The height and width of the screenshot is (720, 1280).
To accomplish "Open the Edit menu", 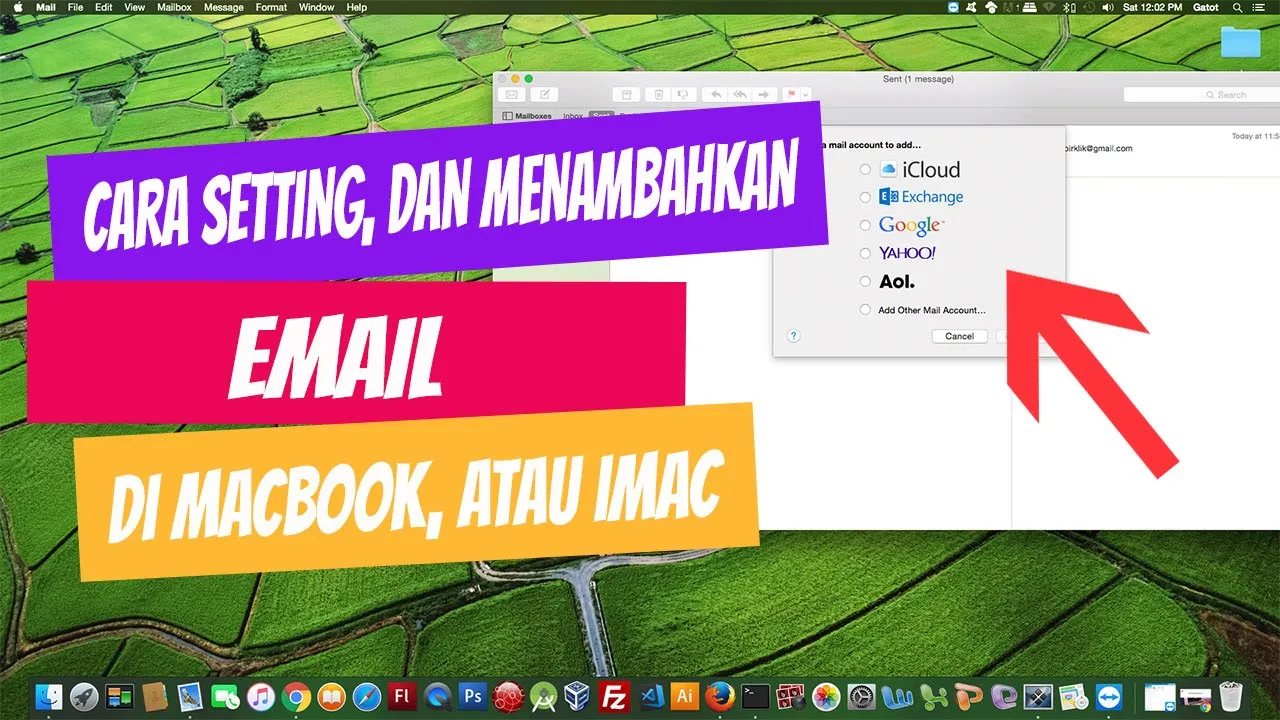I will point(104,7).
